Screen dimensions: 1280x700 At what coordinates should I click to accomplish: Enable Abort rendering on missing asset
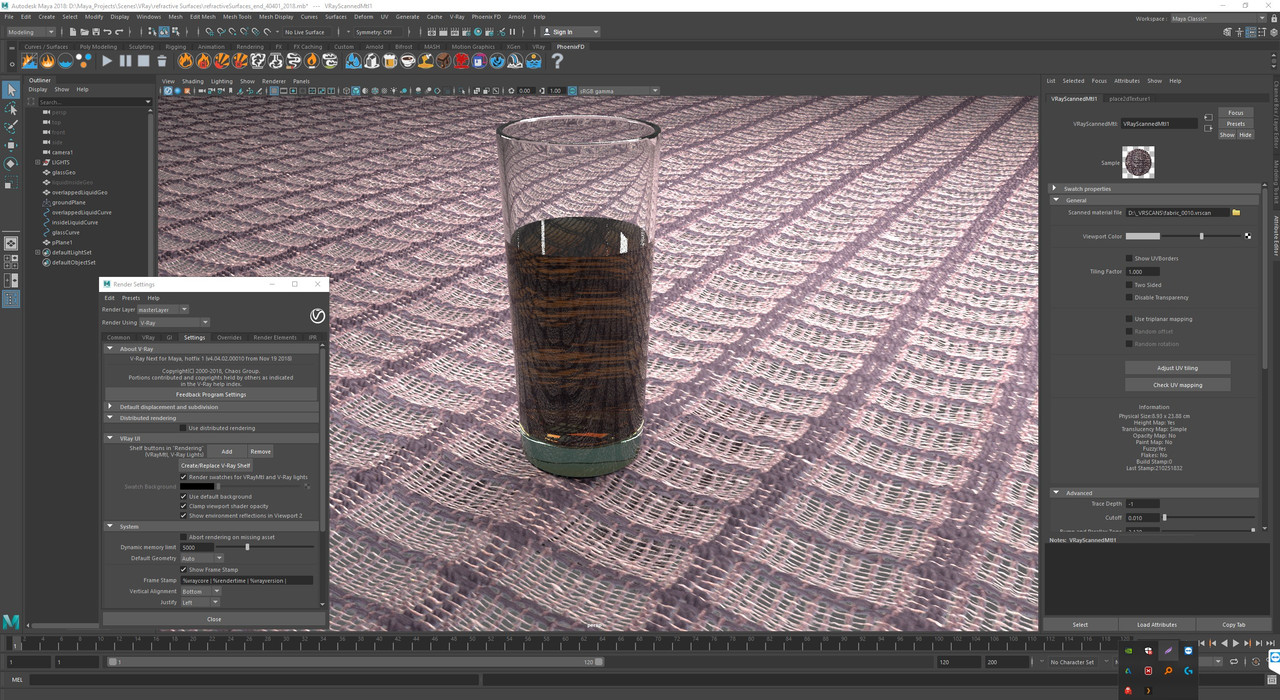click(x=183, y=537)
